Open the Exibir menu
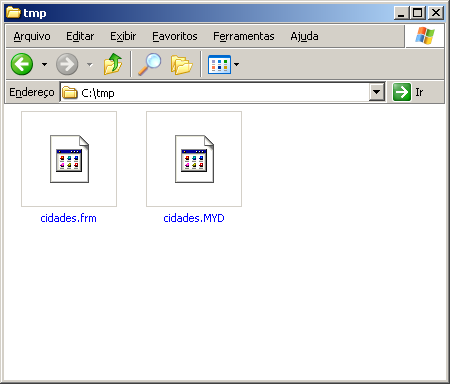The image size is (450, 384). pyautogui.click(x=123, y=36)
